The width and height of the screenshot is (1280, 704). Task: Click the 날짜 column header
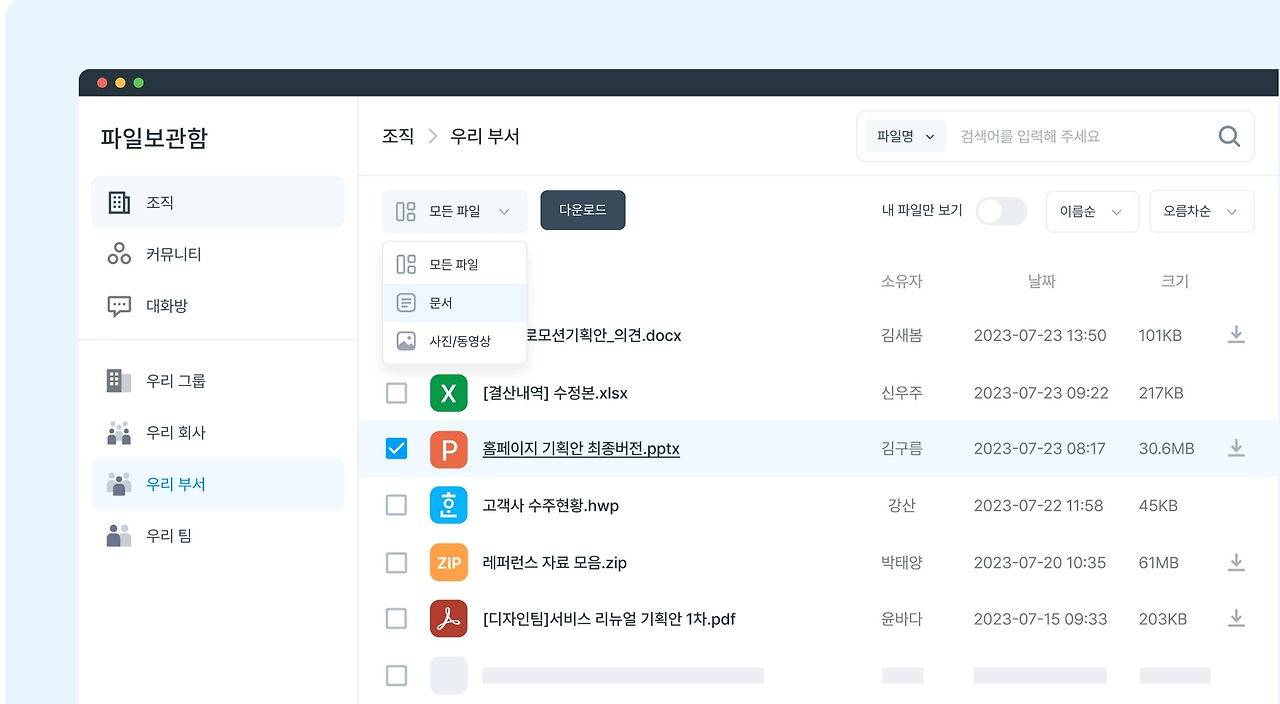[x=1041, y=282]
